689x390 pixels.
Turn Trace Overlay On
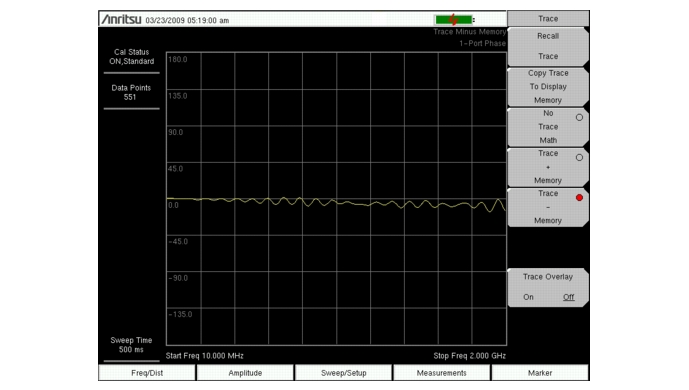(528, 297)
